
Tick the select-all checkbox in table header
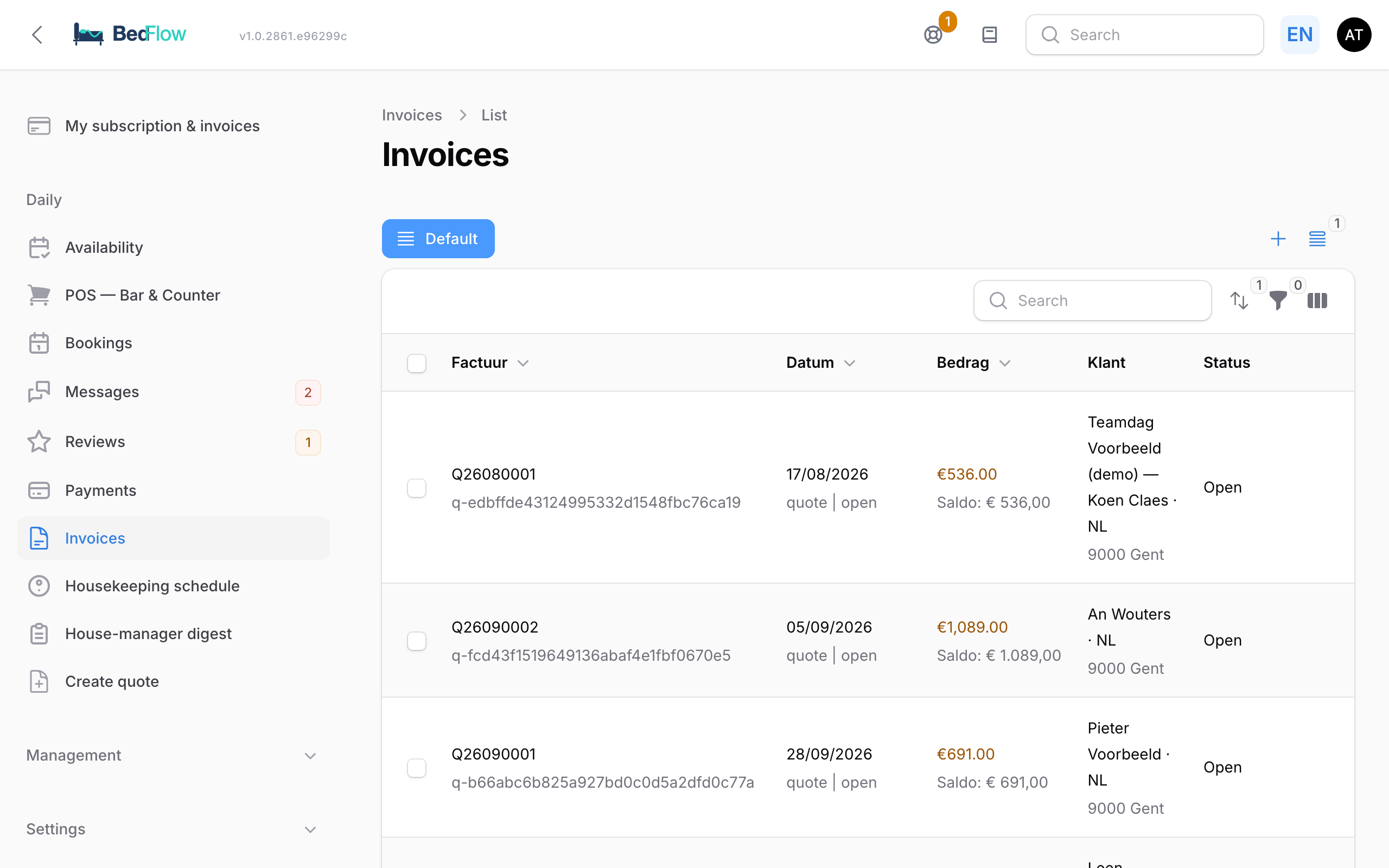[417, 363]
